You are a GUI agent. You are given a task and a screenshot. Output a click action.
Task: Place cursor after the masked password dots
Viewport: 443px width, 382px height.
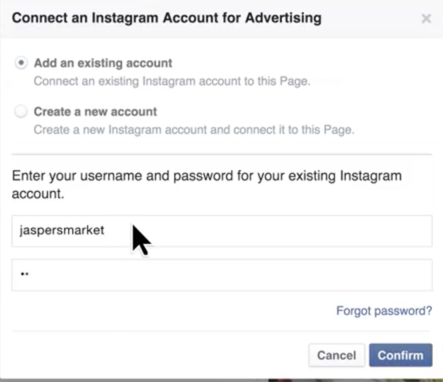click(30, 274)
